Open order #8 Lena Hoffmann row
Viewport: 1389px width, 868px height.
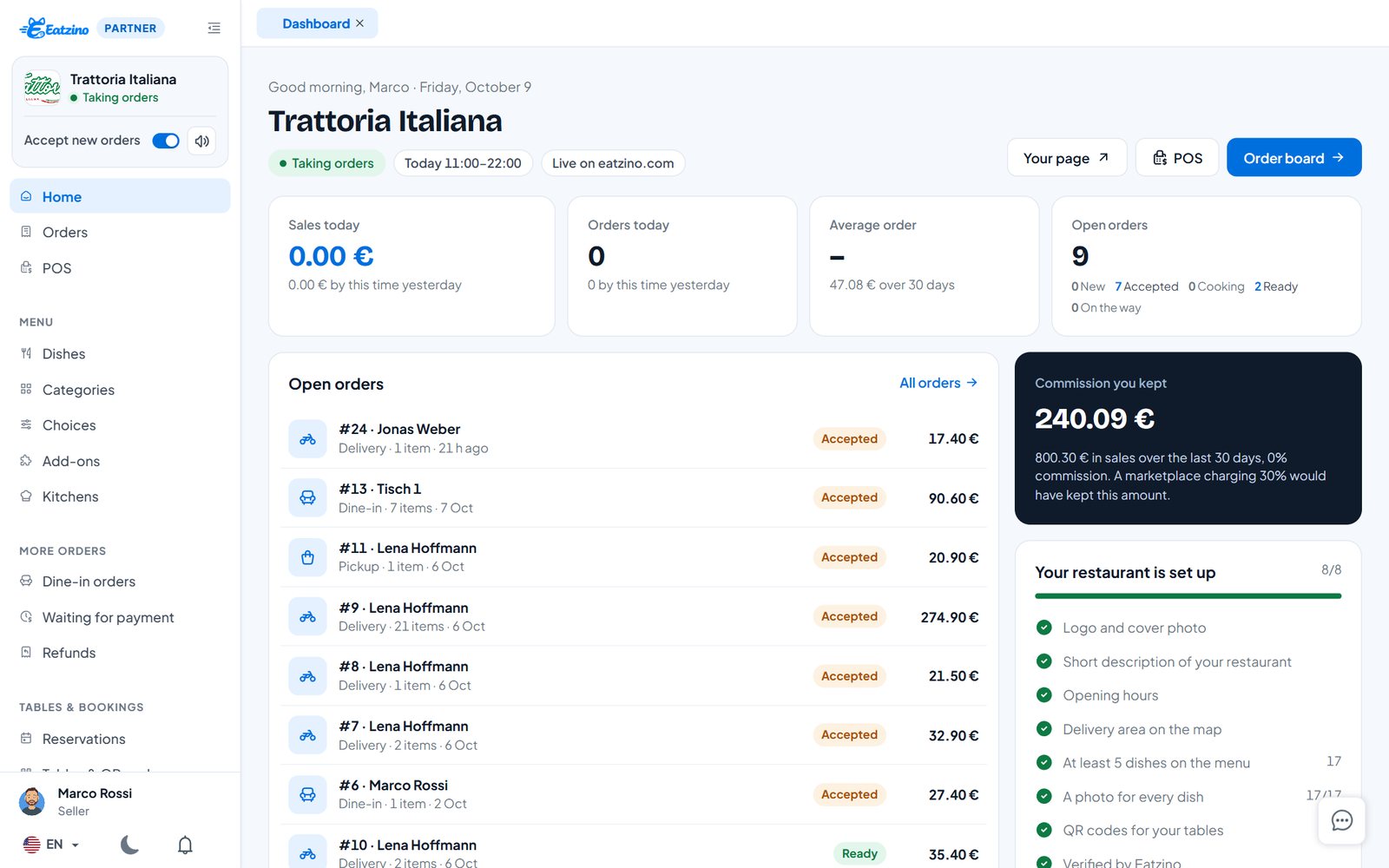(634, 675)
